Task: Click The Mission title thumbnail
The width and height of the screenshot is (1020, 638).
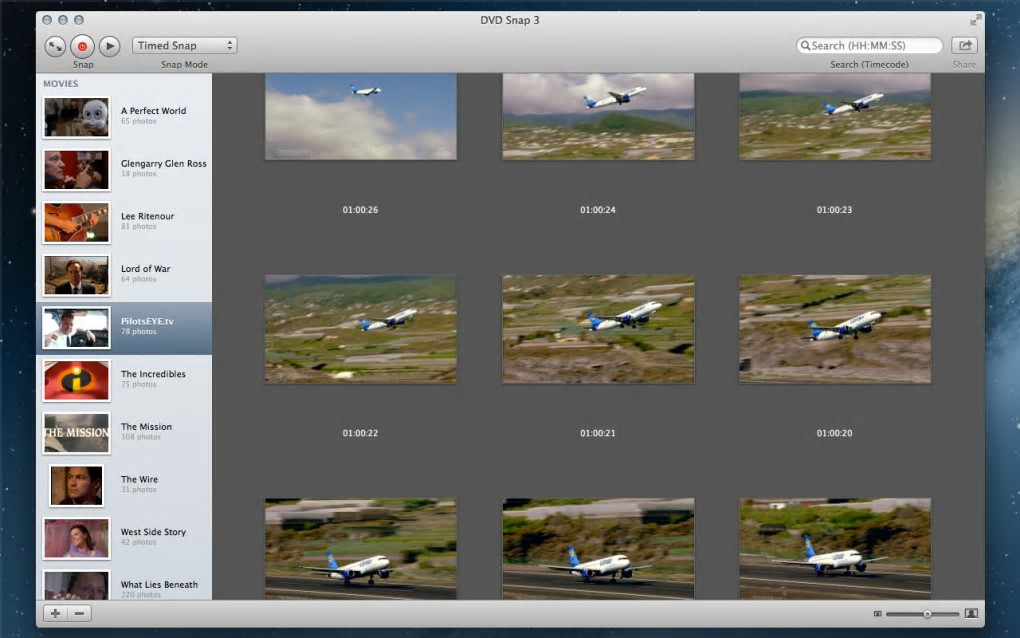Action: click(77, 433)
